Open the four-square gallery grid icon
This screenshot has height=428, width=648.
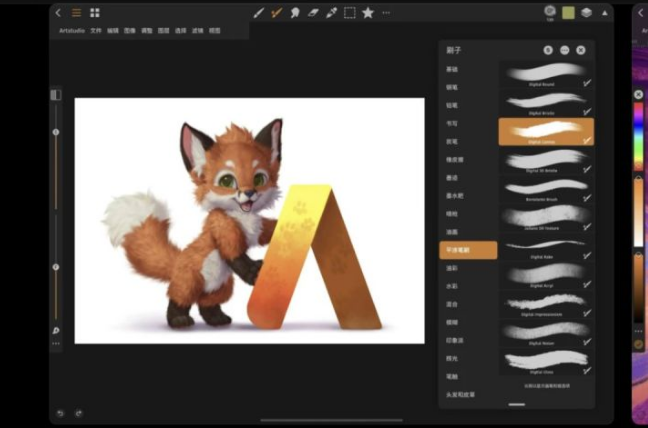tap(95, 13)
